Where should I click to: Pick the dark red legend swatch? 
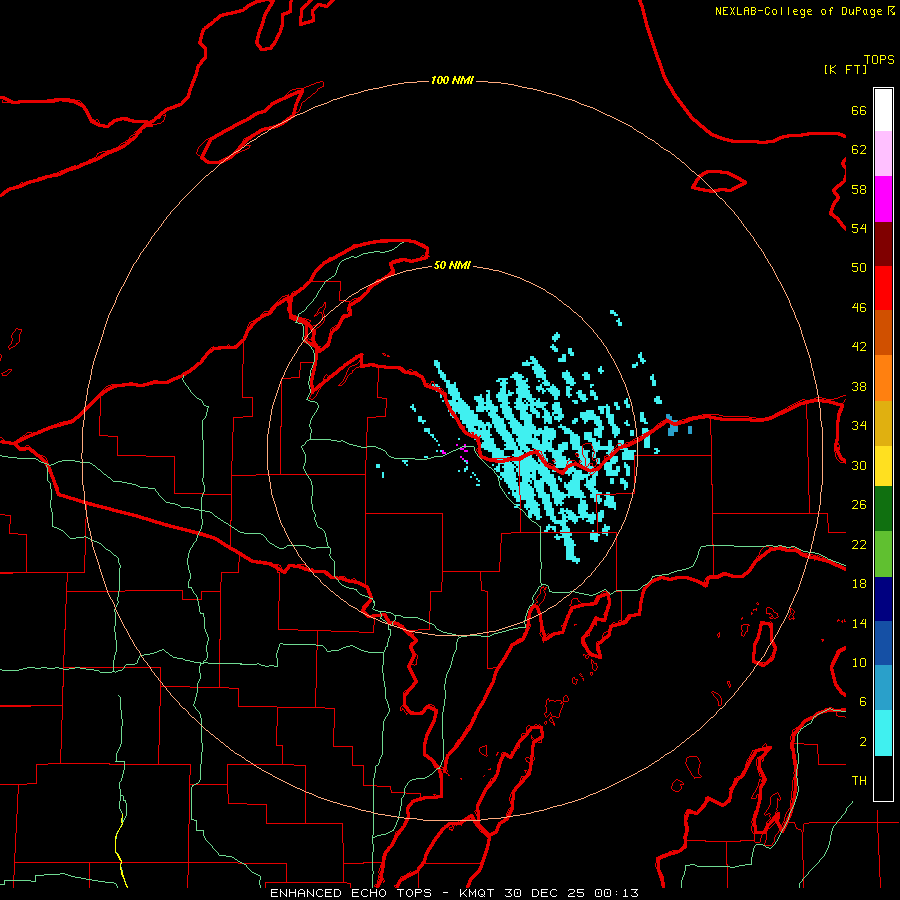(883, 243)
